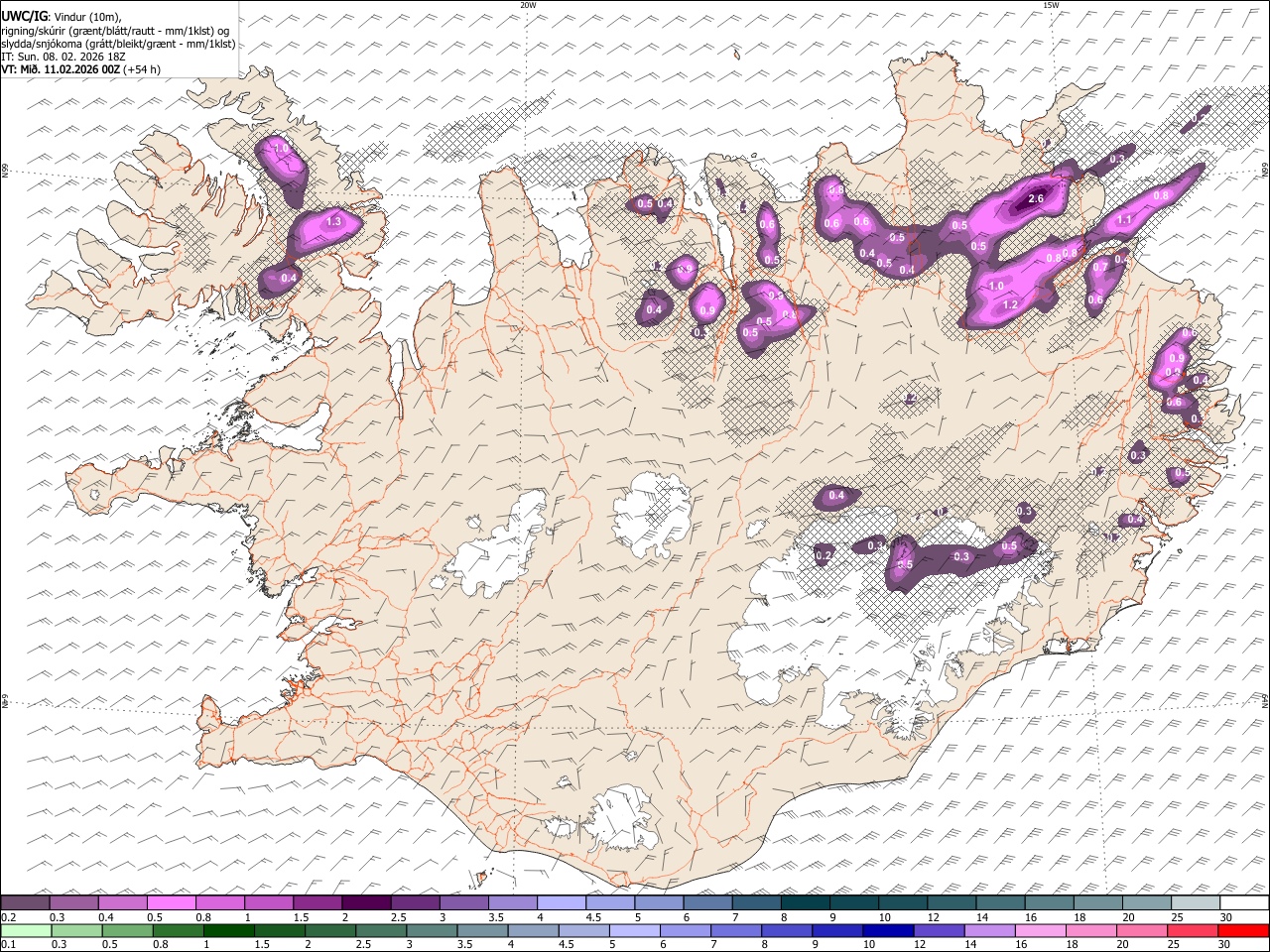The width and height of the screenshot is (1270, 952).
Task: Click the 15W longitude label
Action: click(1051, 5)
